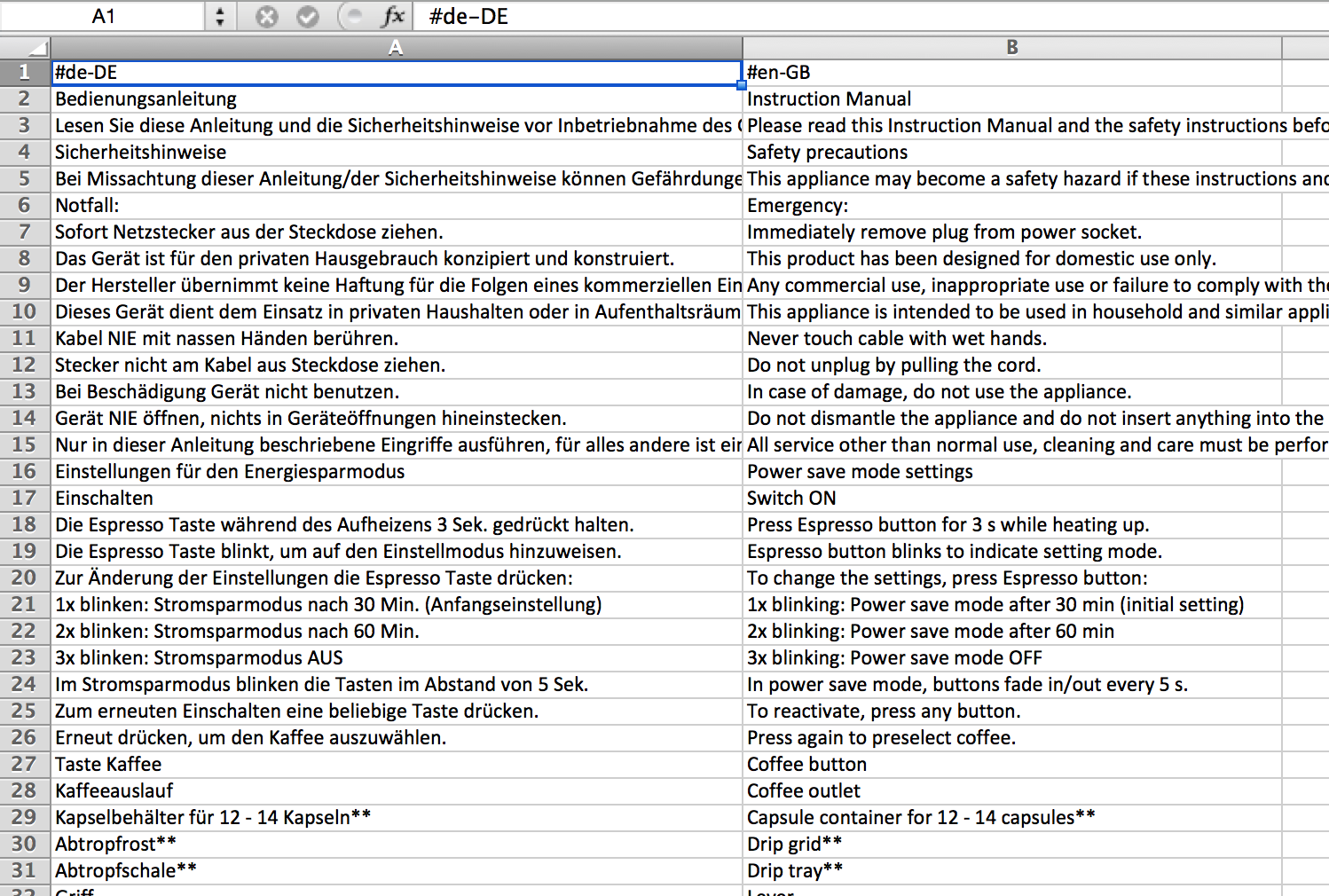Click the cancel entry X icon
Viewport: 1329px width, 896px height.
pyautogui.click(x=266, y=17)
